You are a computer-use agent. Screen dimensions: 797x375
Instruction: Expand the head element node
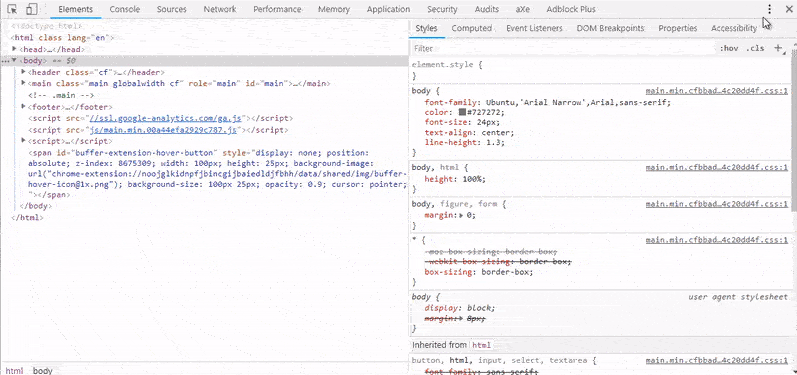pyautogui.click(x=15, y=49)
